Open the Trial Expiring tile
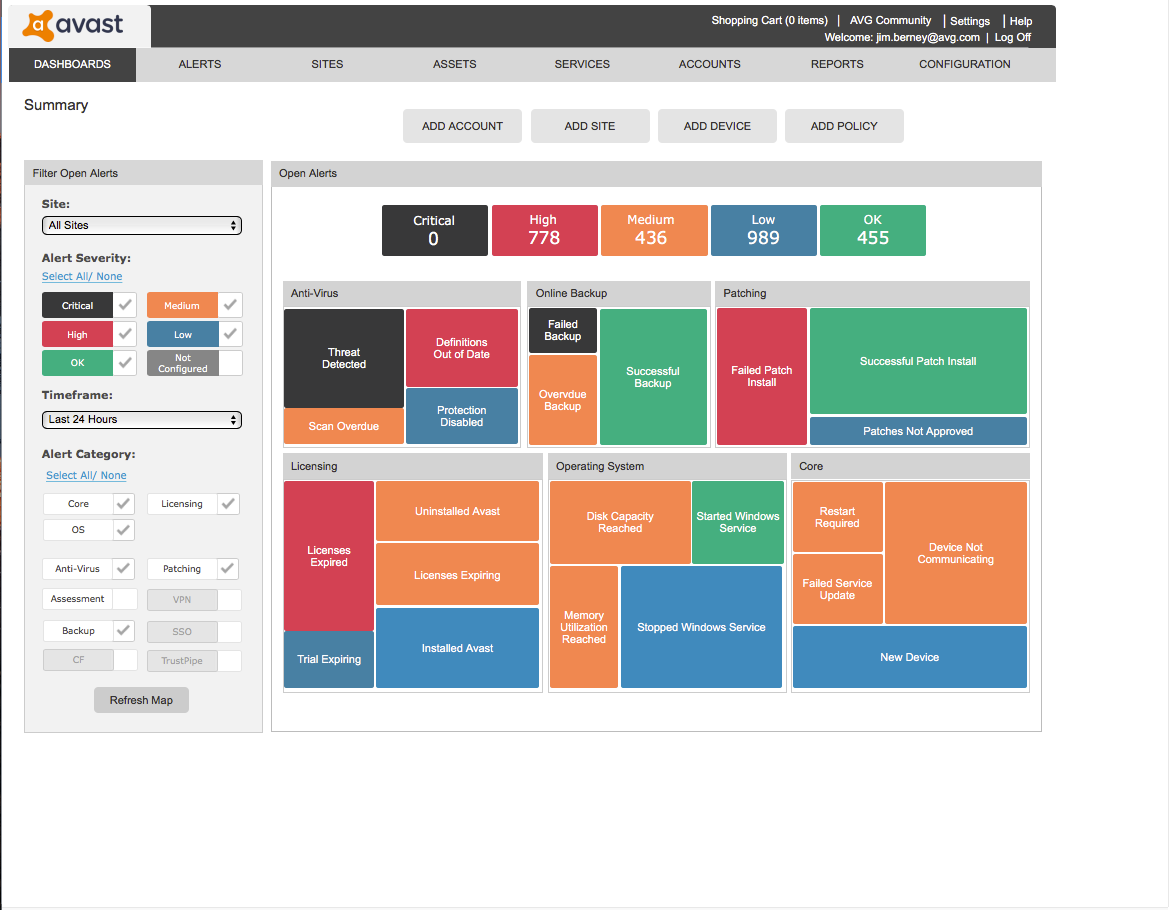1169x910 pixels. coord(329,660)
